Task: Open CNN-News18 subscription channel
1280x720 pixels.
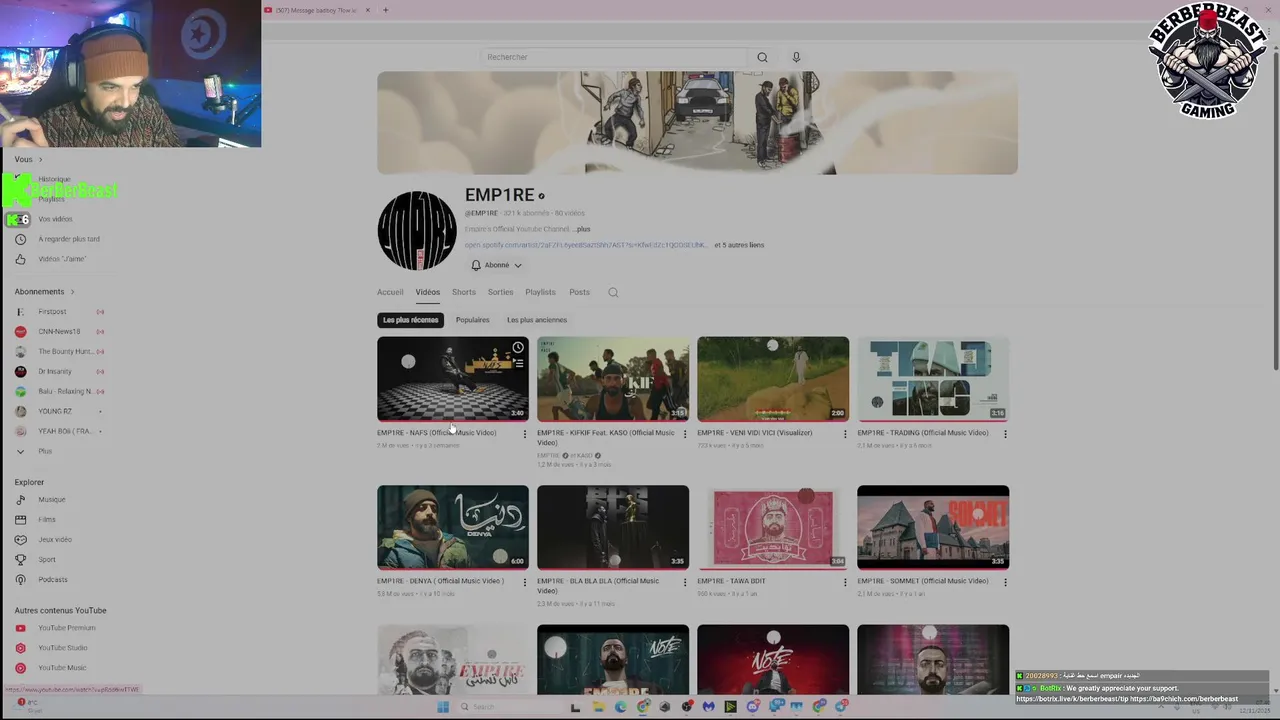Action: pos(59,332)
